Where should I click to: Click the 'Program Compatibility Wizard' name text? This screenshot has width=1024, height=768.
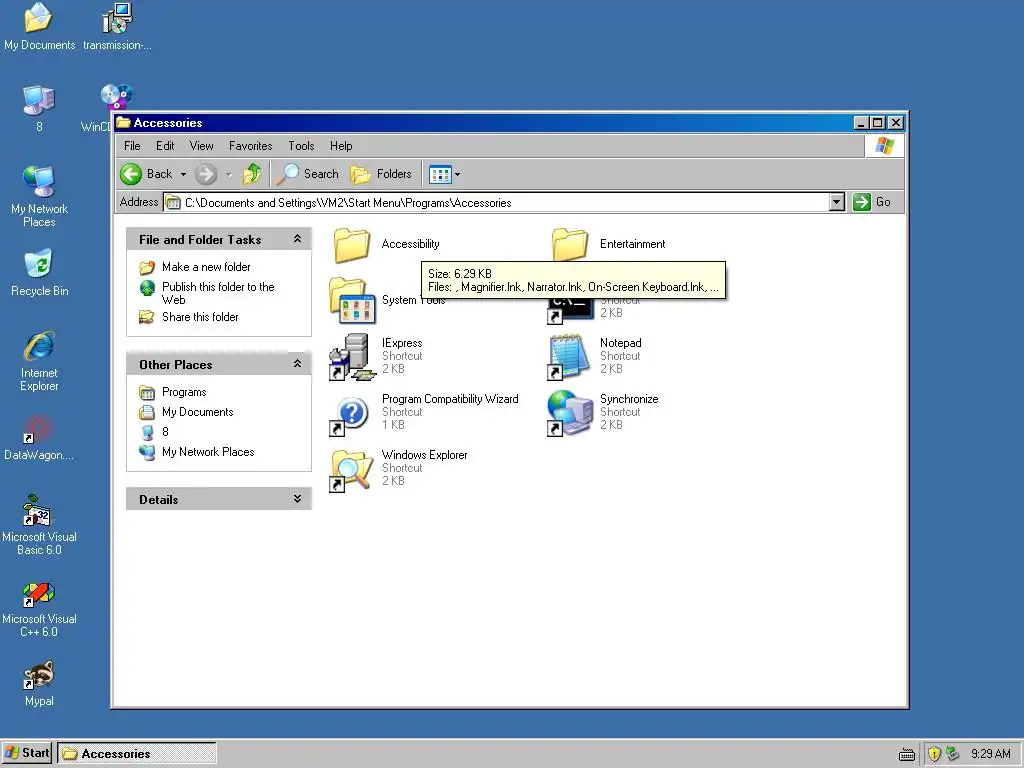450,399
